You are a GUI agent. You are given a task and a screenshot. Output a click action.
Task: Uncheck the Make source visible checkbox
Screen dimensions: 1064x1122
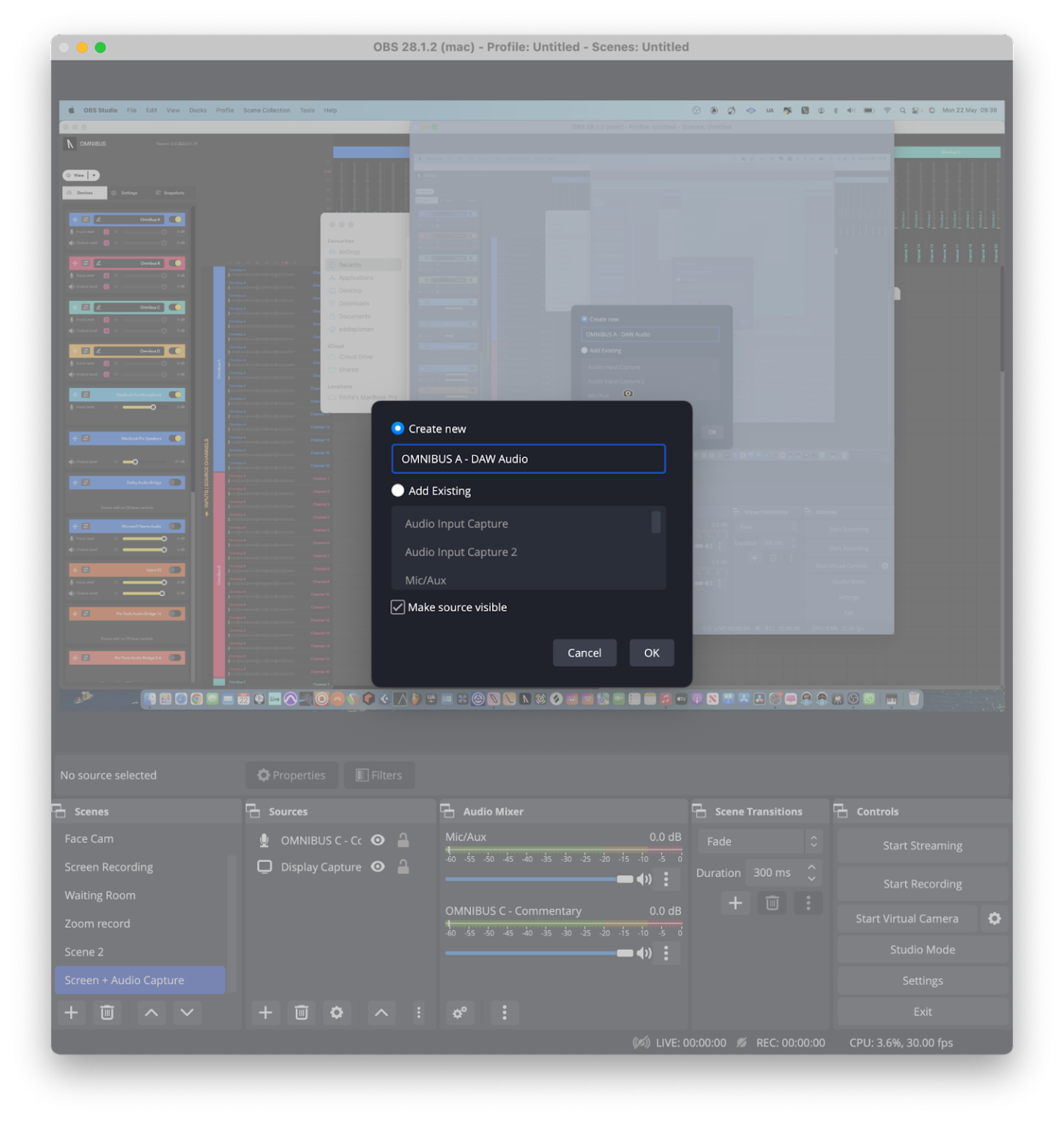click(398, 607)
